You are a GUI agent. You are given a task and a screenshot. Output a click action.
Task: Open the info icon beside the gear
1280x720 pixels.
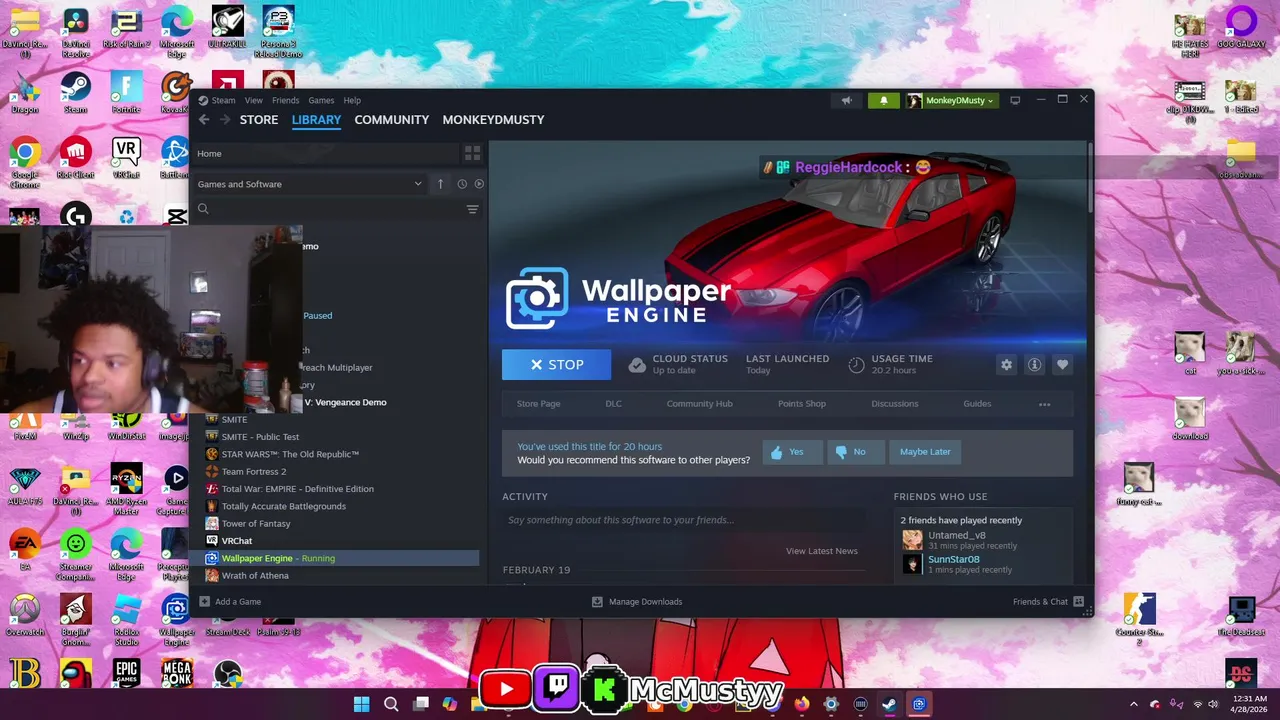[x=1034, y=365]
